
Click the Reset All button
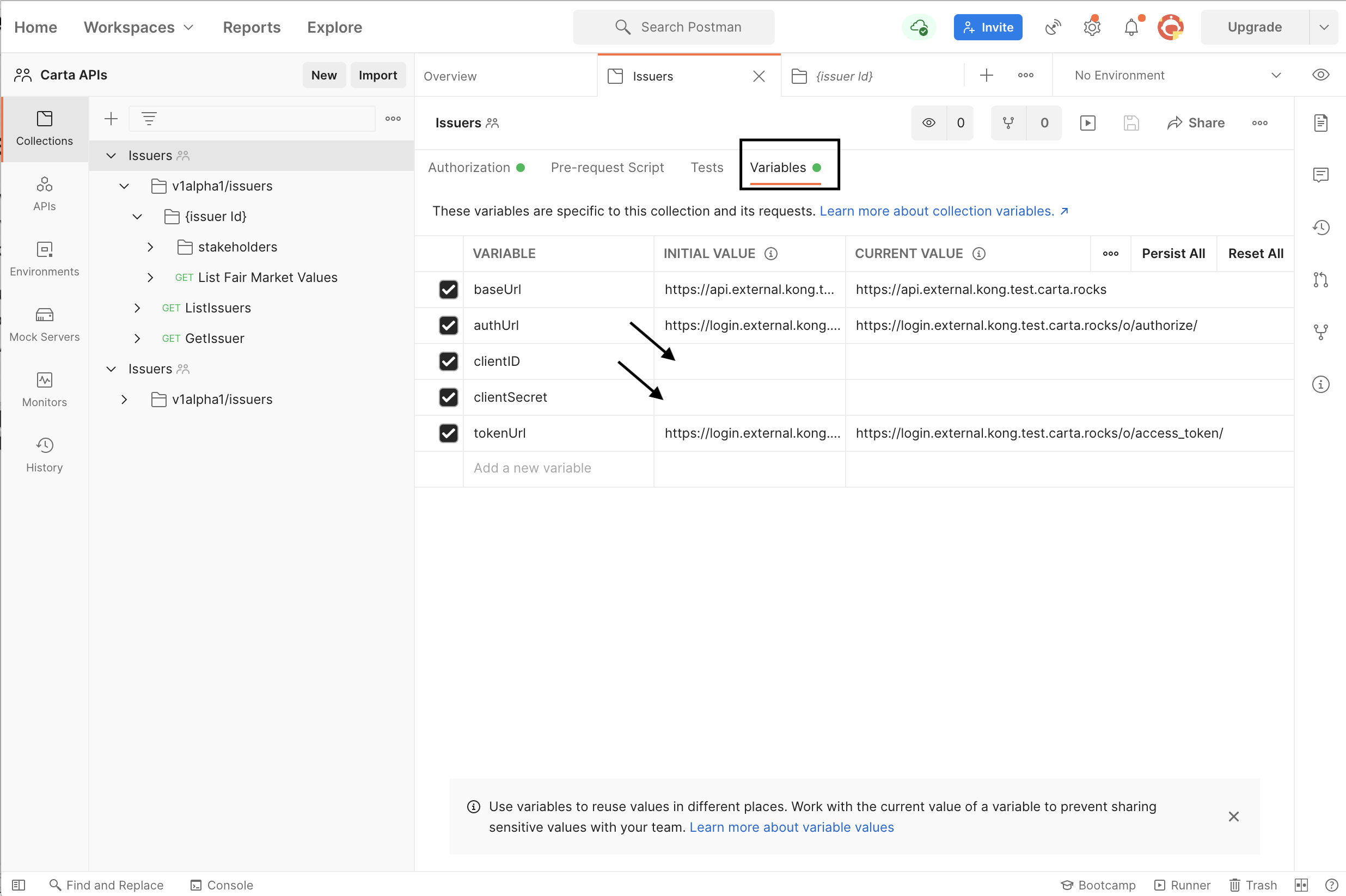1256,253
